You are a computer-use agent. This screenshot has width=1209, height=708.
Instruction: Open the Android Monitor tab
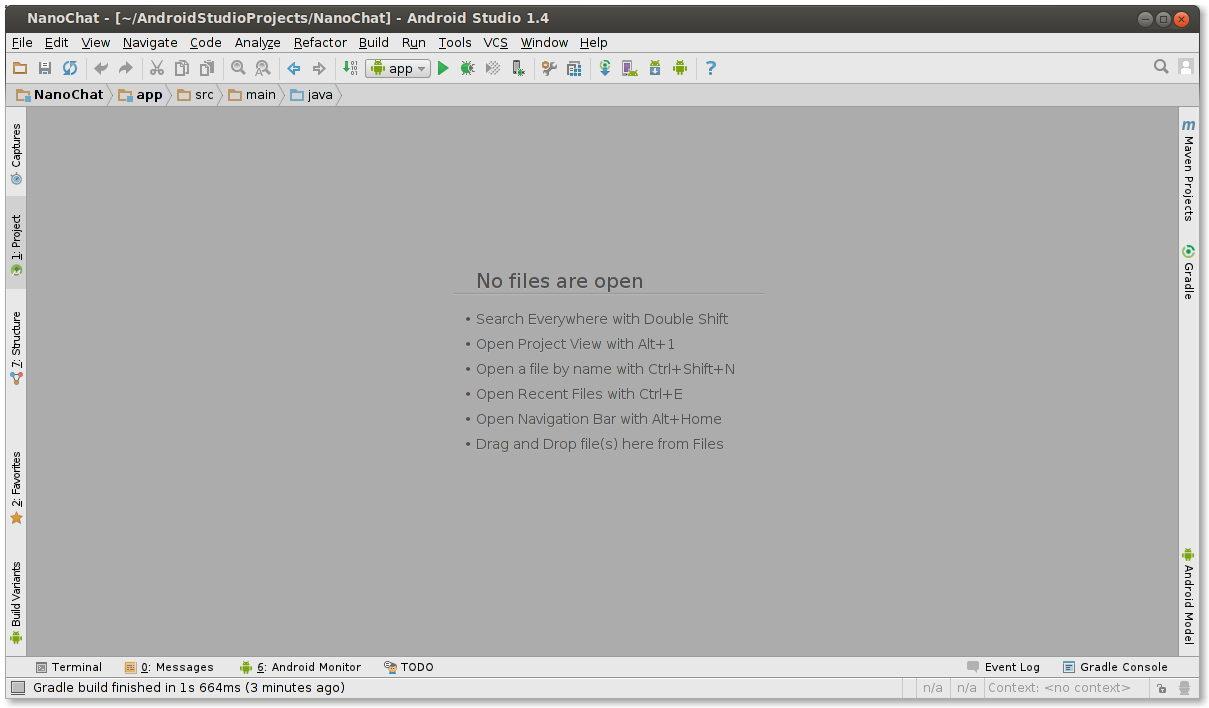click(x=300, y=667)
